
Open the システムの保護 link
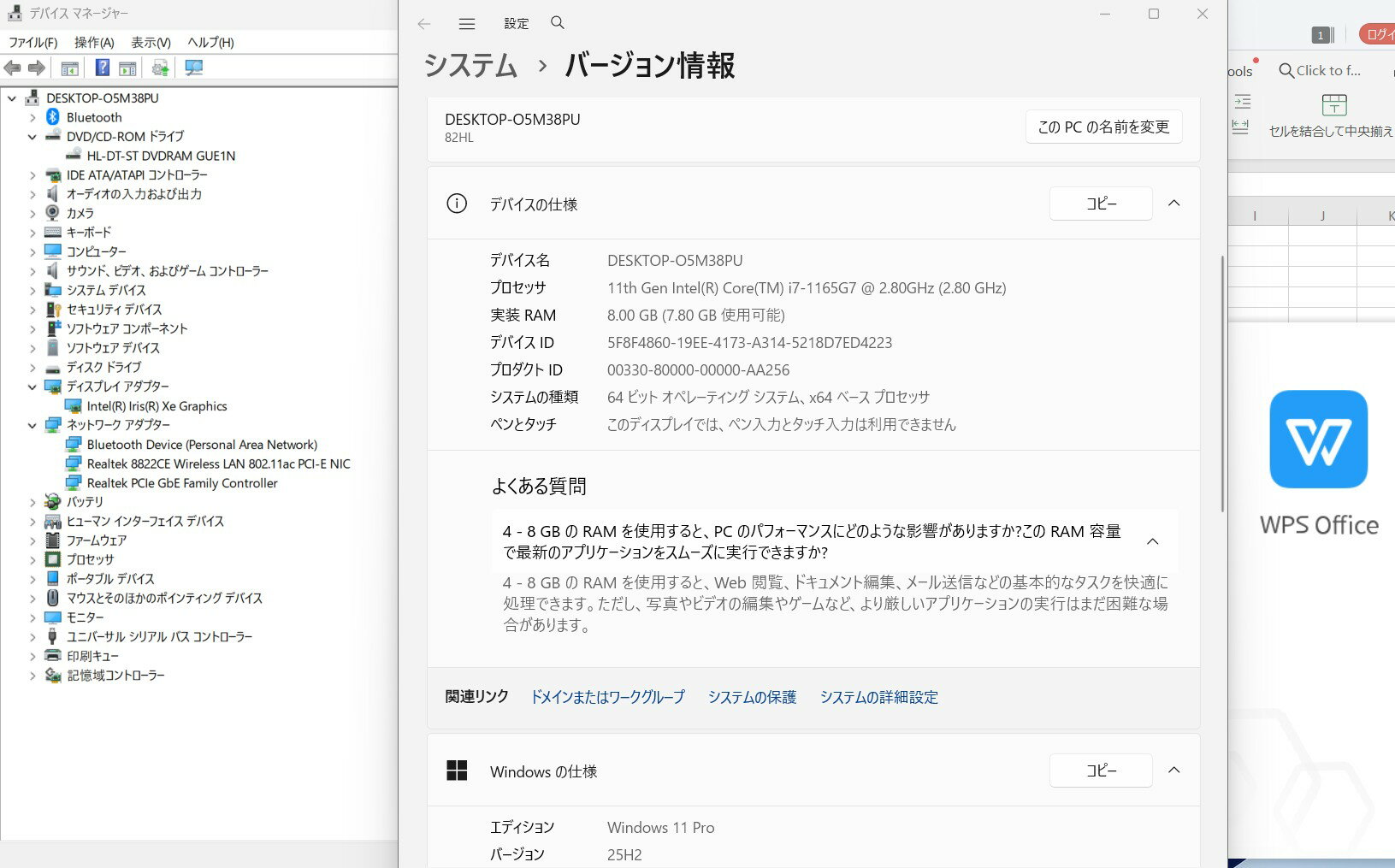click(x=752, y=697)
